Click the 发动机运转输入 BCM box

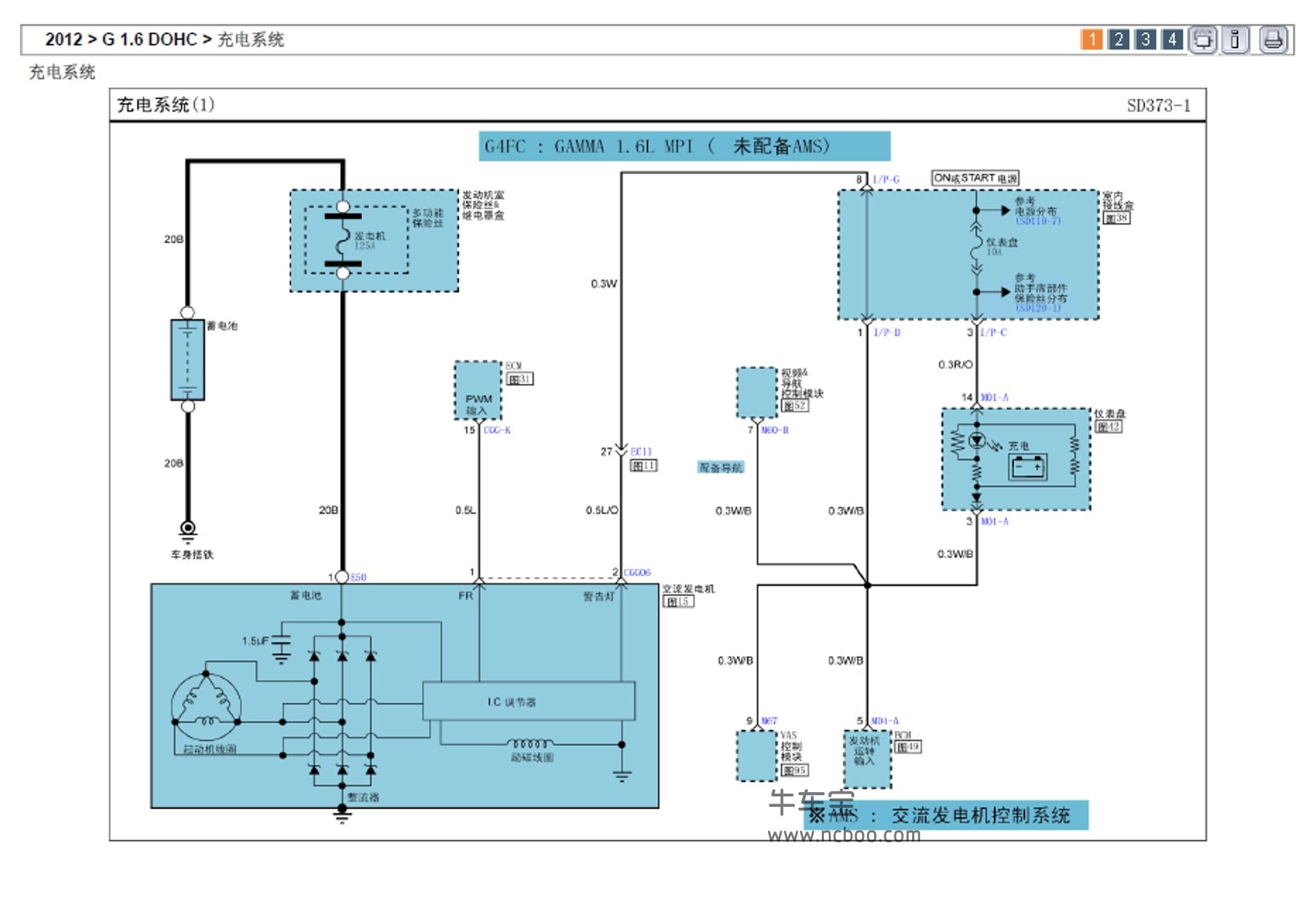868,759
